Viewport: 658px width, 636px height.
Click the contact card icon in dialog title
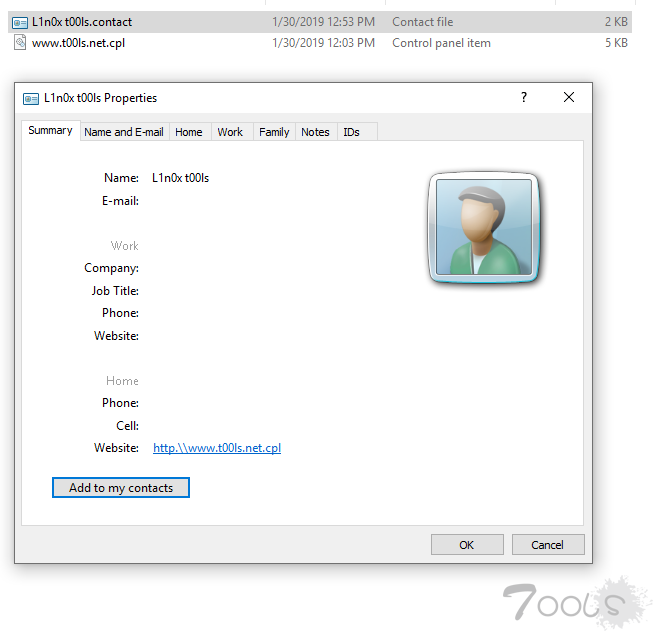[x=31, y=99]
